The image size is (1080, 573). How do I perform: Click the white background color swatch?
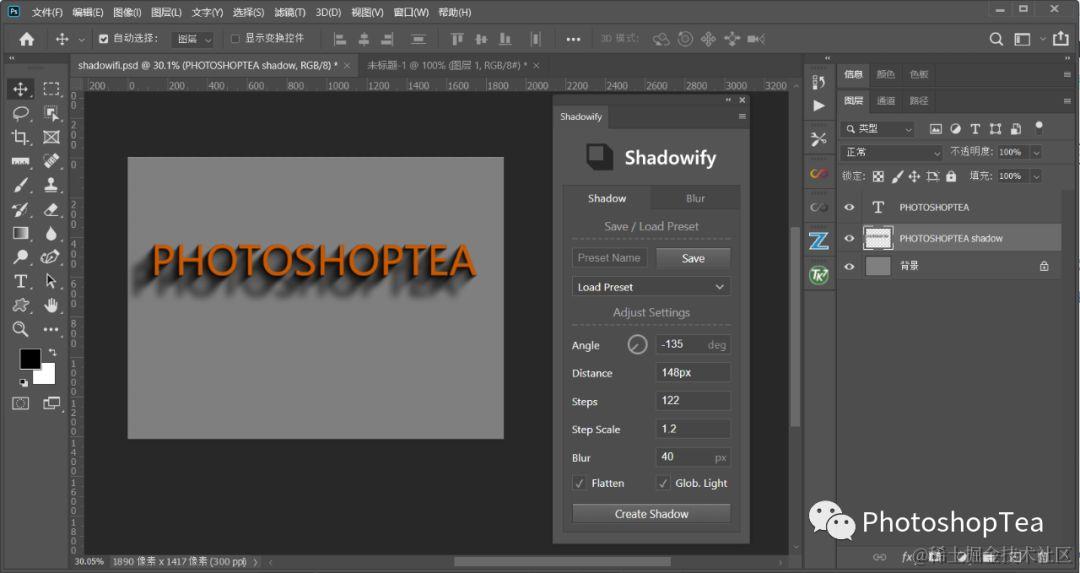tap(47, 376)
